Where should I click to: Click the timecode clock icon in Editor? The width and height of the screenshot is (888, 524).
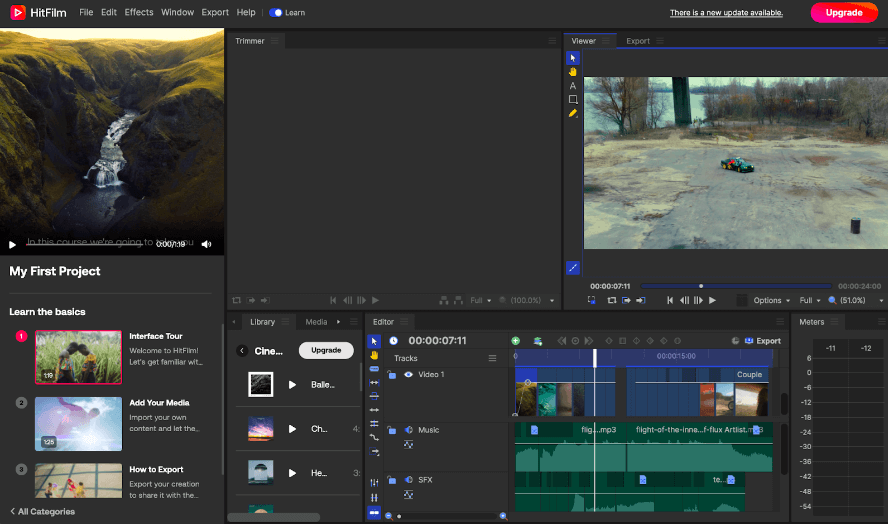pyautogui.click(x=394, y=340)
